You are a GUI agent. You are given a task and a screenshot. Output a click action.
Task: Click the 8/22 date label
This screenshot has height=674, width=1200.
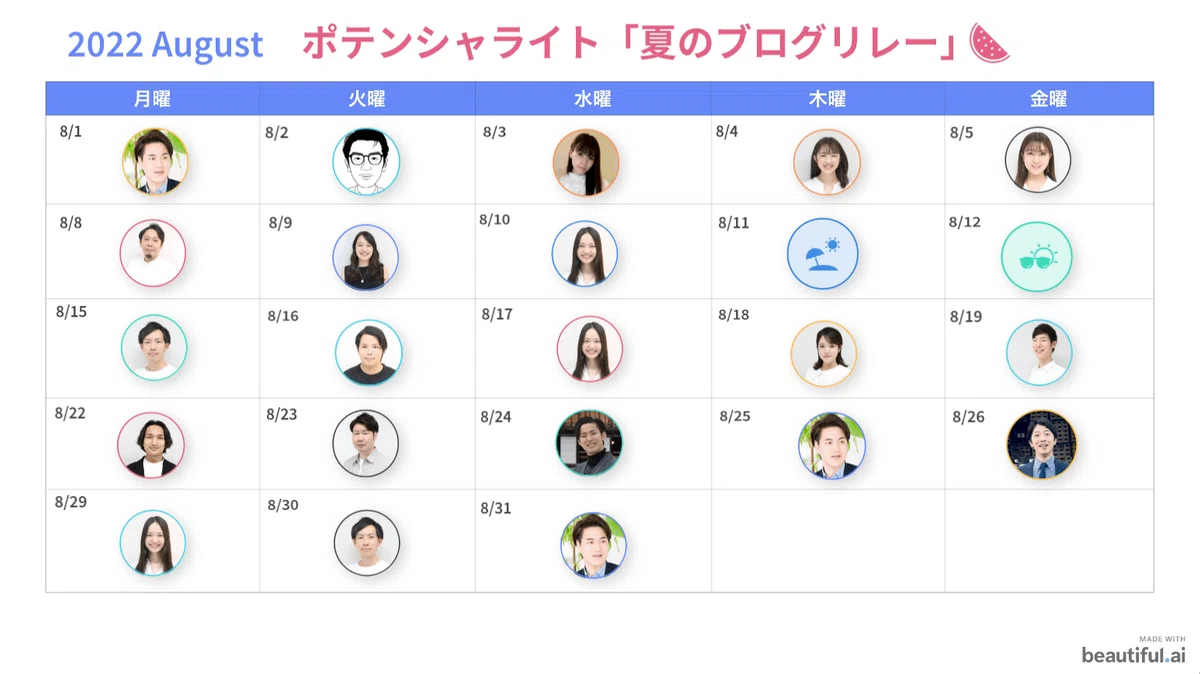pos(72,412)
